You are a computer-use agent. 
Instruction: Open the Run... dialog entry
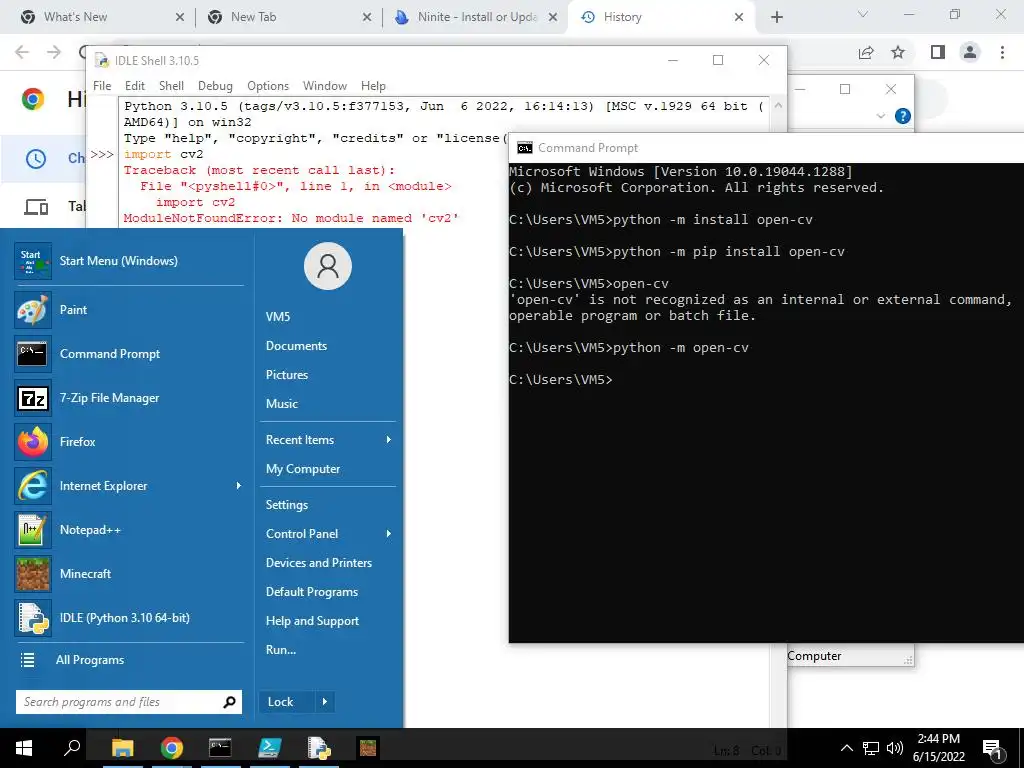[x=281, y=650]
